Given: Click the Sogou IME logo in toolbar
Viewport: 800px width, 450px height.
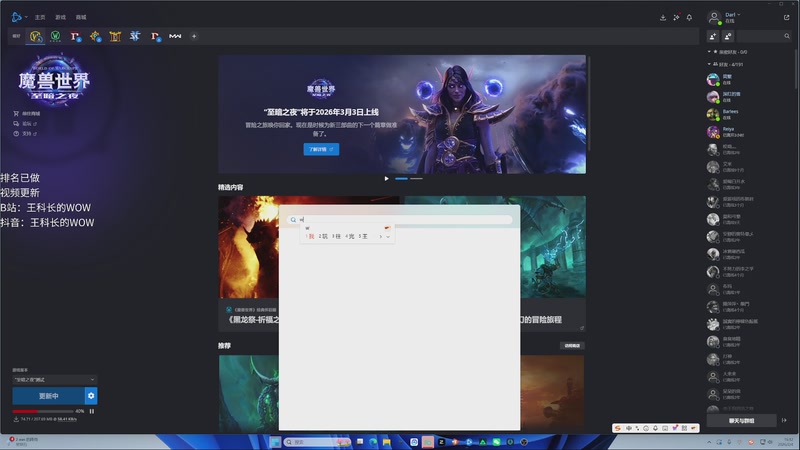Looking at the screenshot, I should [x=618, y=428].
